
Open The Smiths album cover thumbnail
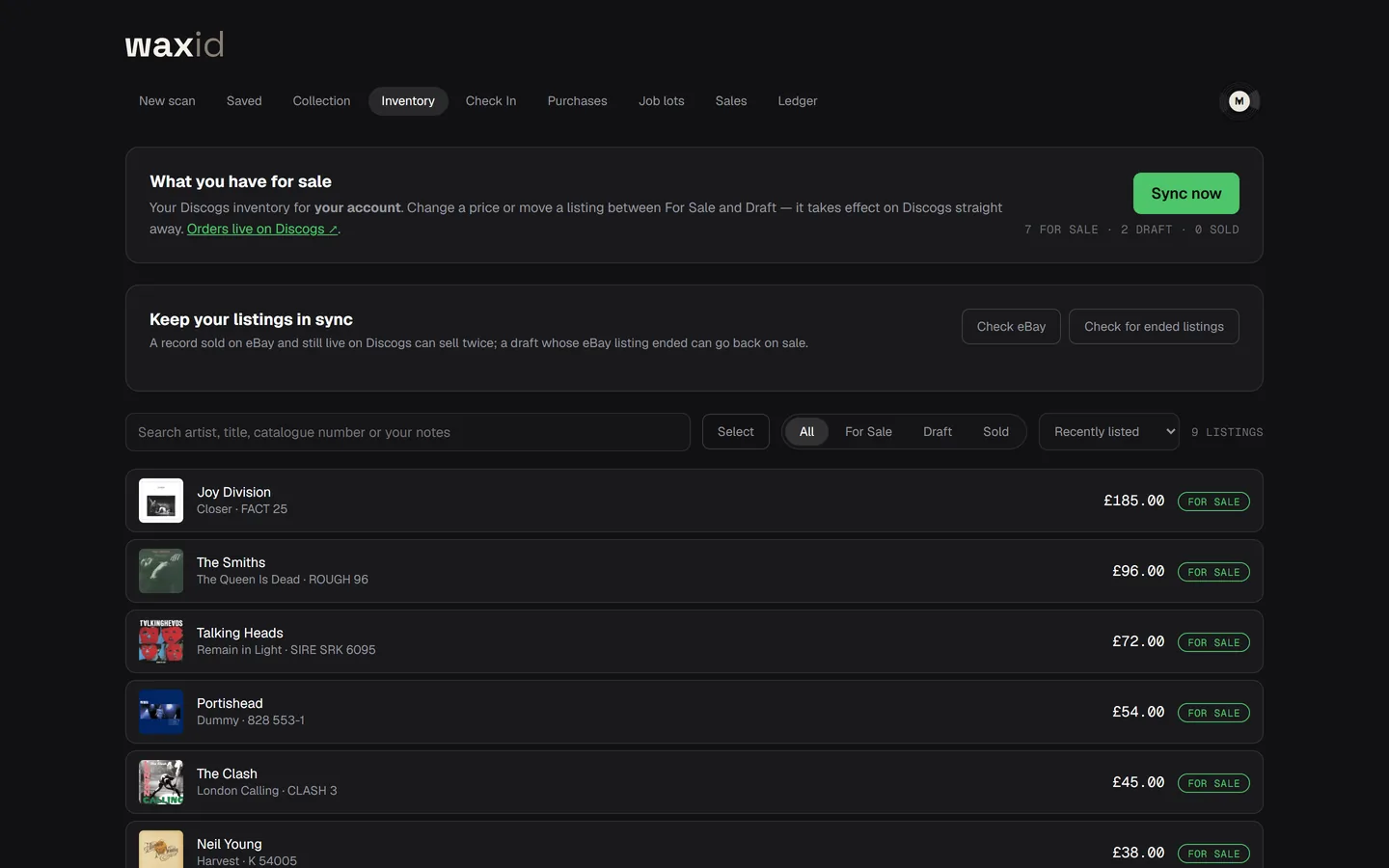161,571
